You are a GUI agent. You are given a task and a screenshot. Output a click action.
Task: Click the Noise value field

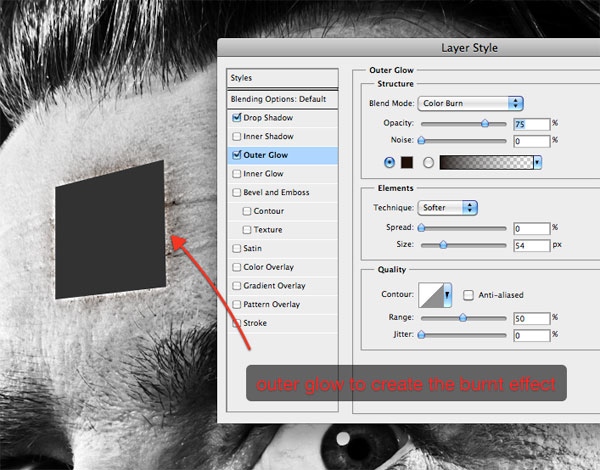click(532, 141)
